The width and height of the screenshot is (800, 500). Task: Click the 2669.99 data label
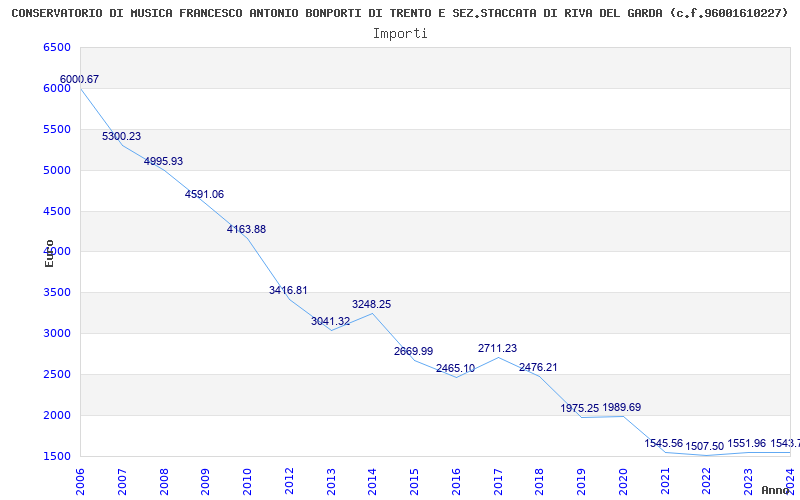click(x=413, y=352)
